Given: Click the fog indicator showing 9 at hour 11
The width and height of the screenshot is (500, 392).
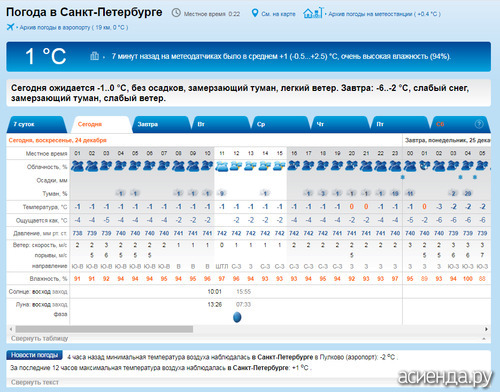Looking at the screenshot, I should (222, 193).
